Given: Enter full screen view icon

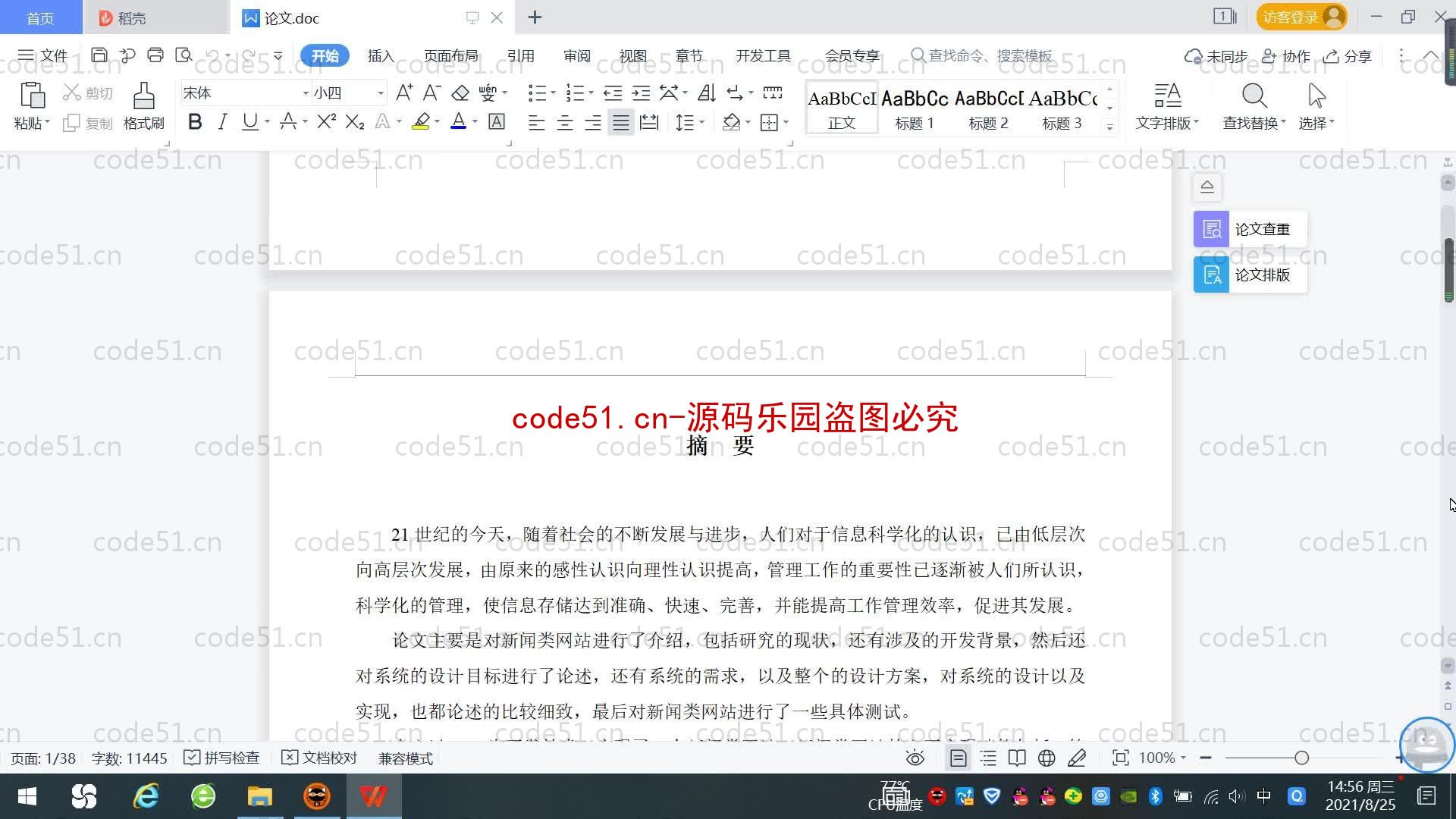Looking at the screenshot, I should 1120,758.
